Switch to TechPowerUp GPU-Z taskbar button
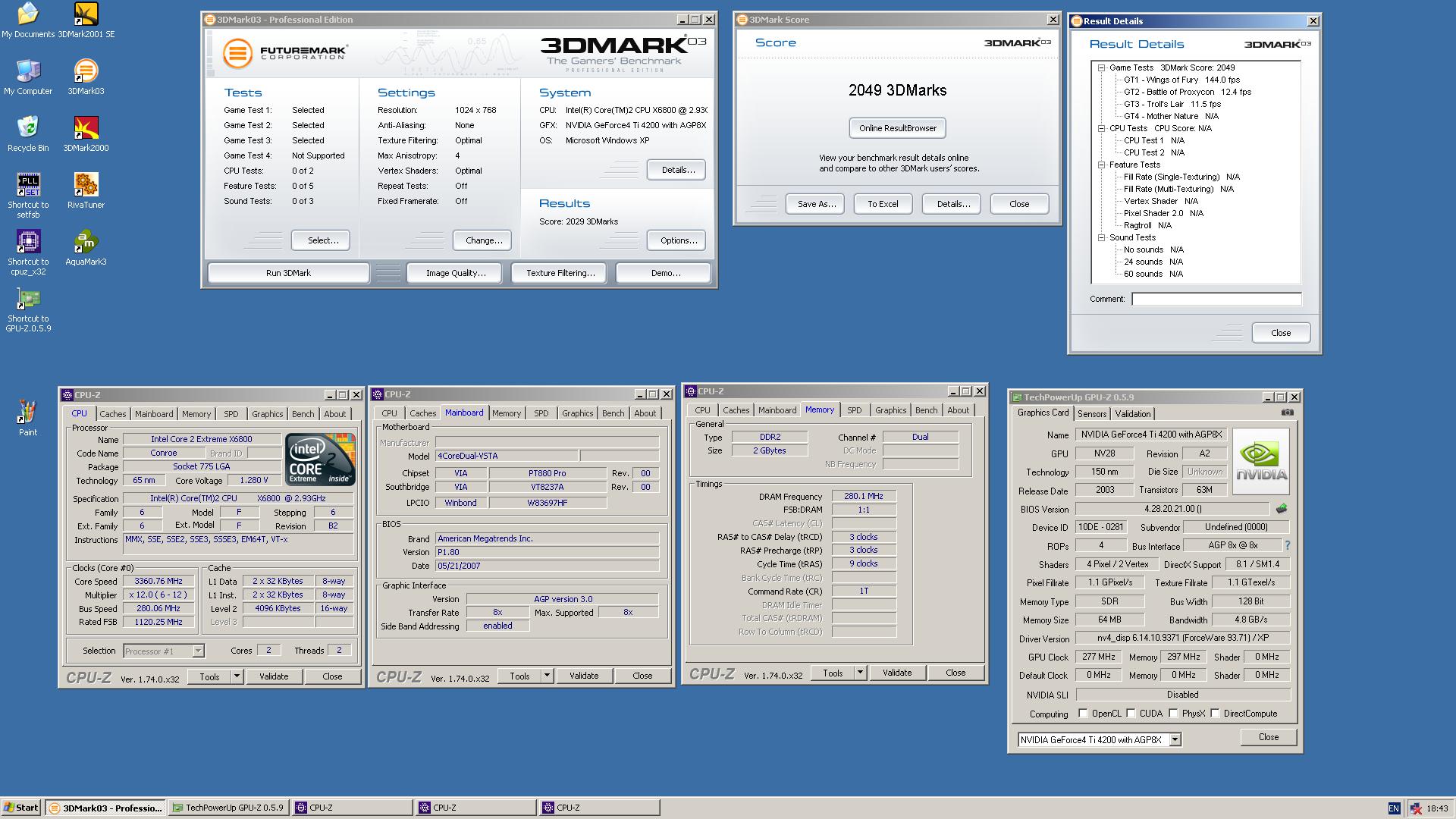The height and width of the screenshot is (819, 1456). pos(228,808)
